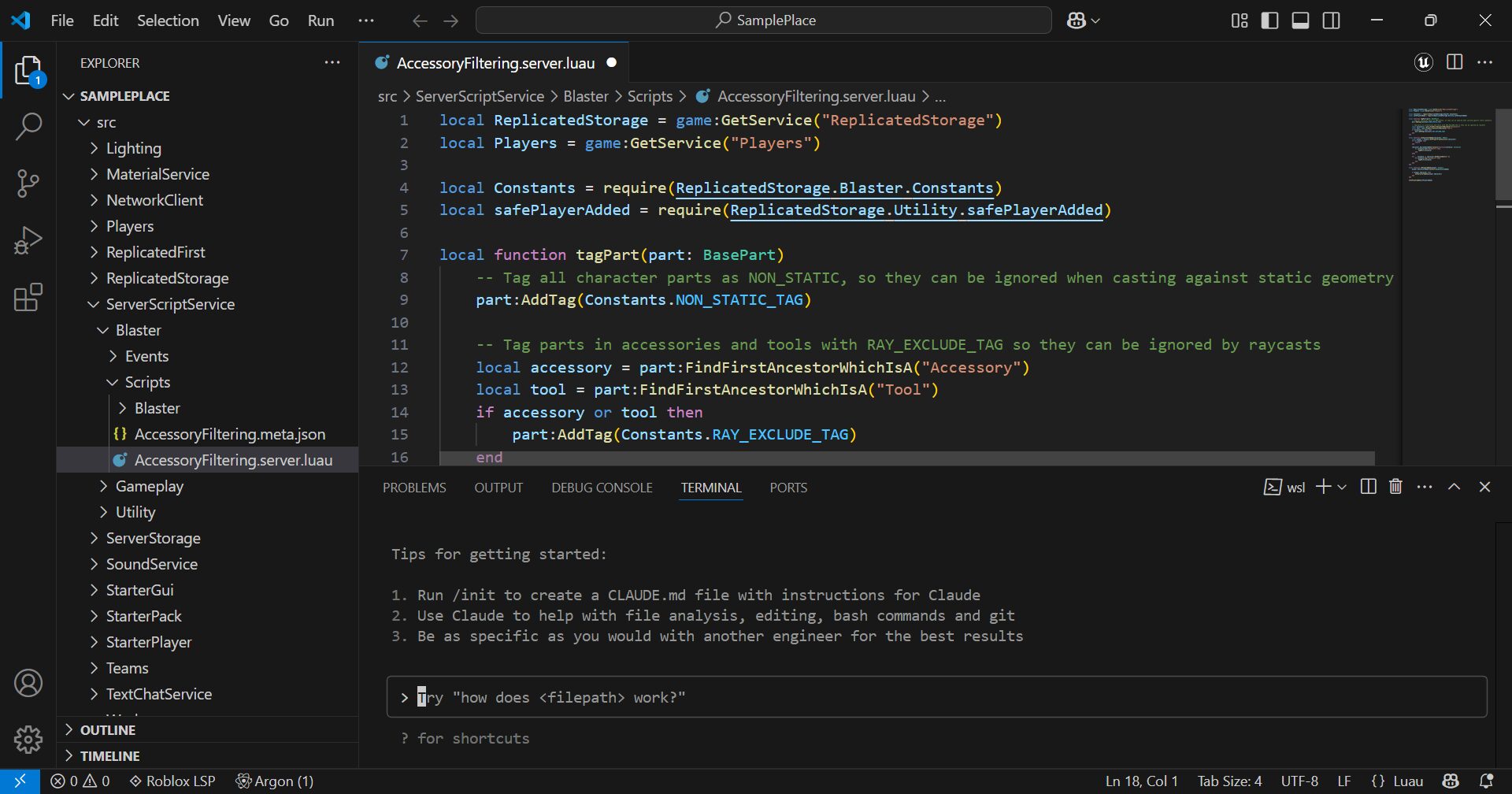Screen dimensions: 1512x794
Task: Open the Run and Debug view
Action: click(x=28, y=240)
